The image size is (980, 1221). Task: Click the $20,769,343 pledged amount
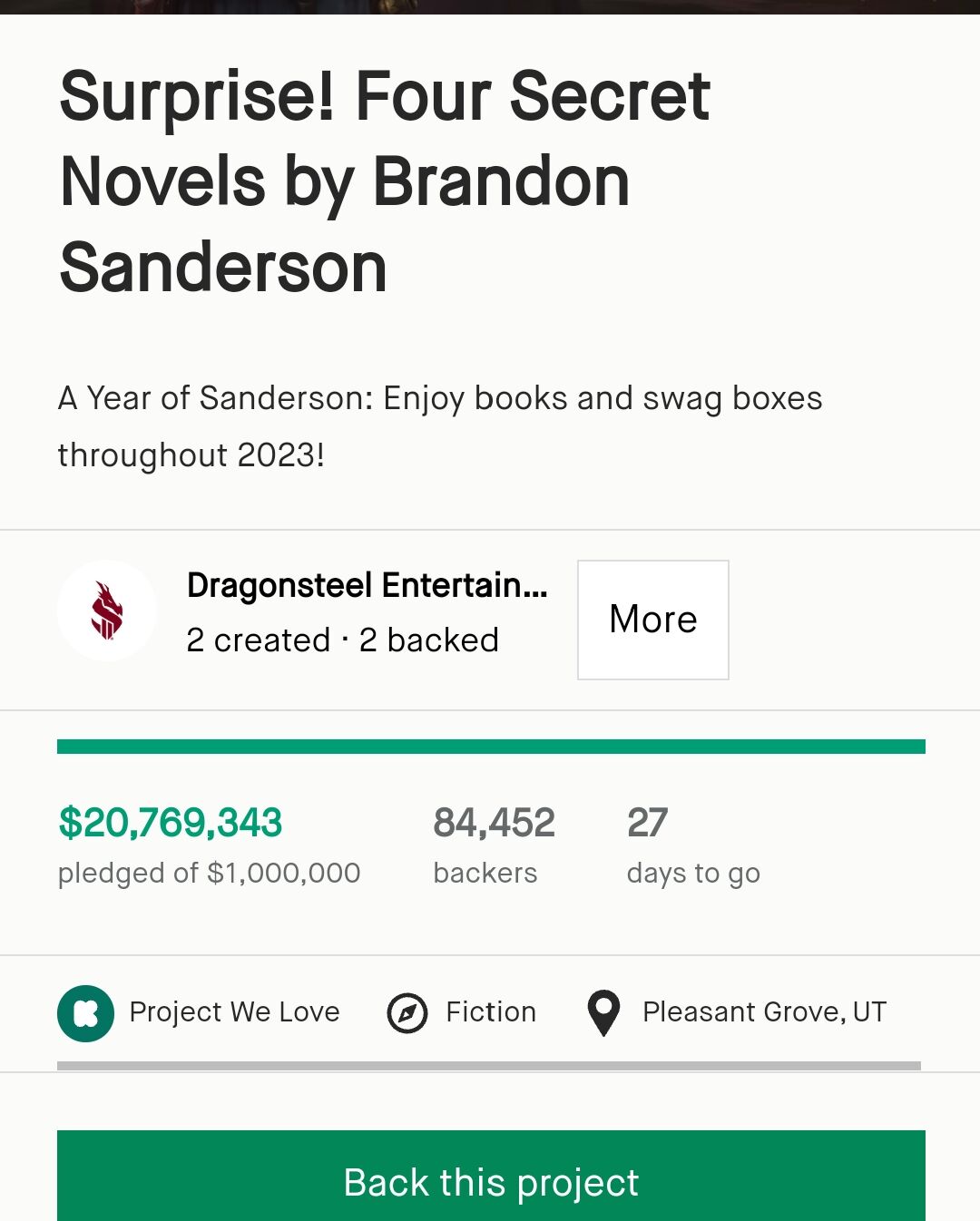coord(171,823)
